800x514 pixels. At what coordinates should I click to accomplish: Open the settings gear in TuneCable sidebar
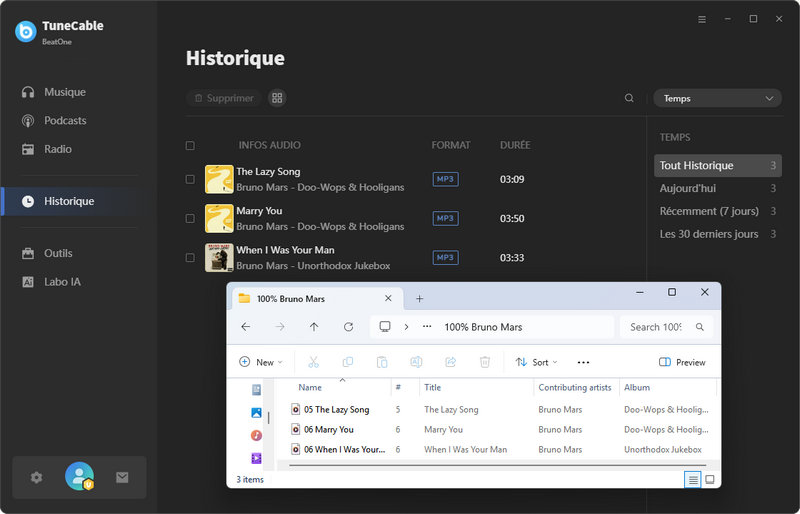point(37,478)
